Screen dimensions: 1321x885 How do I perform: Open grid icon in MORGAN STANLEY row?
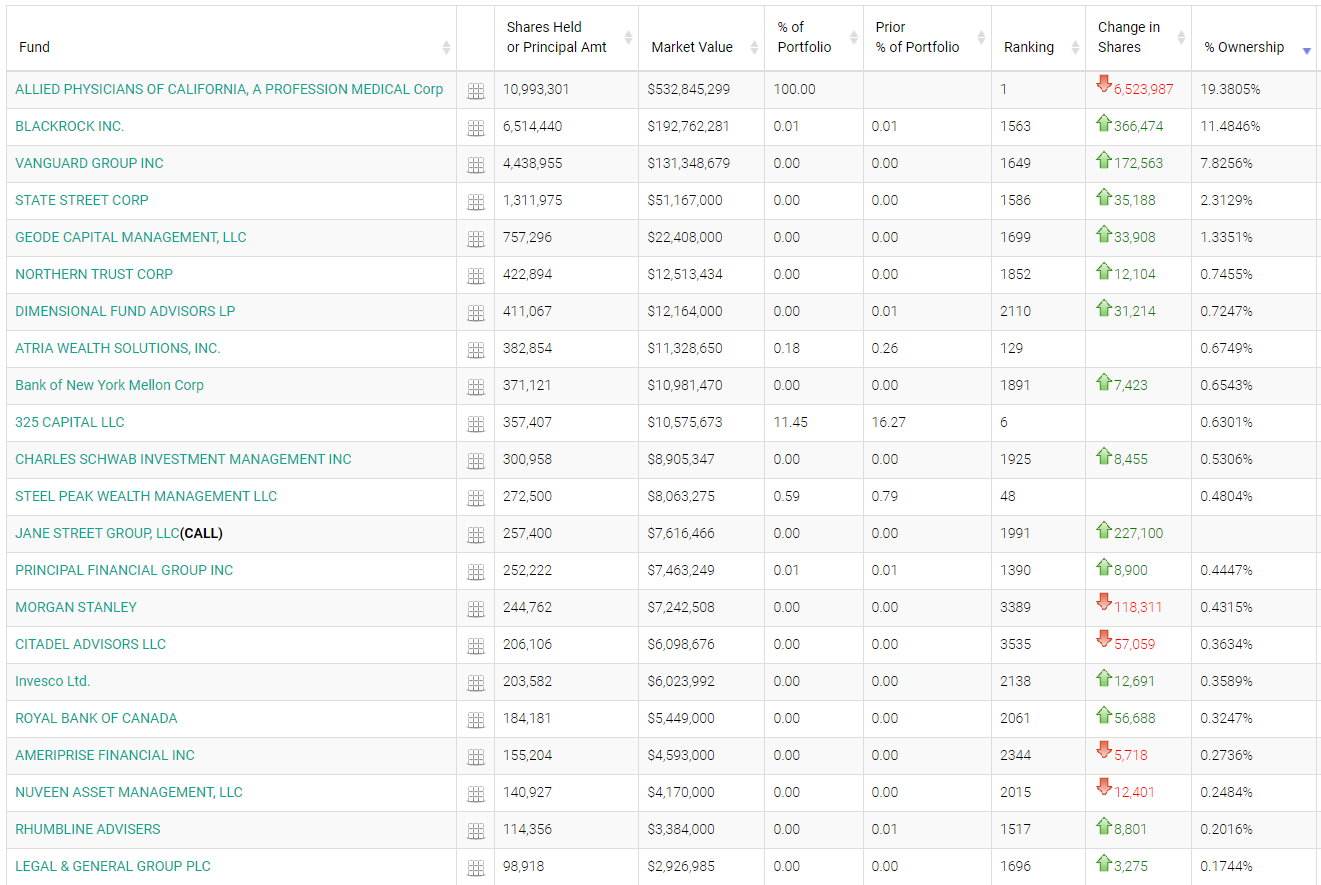click(476, 609)
